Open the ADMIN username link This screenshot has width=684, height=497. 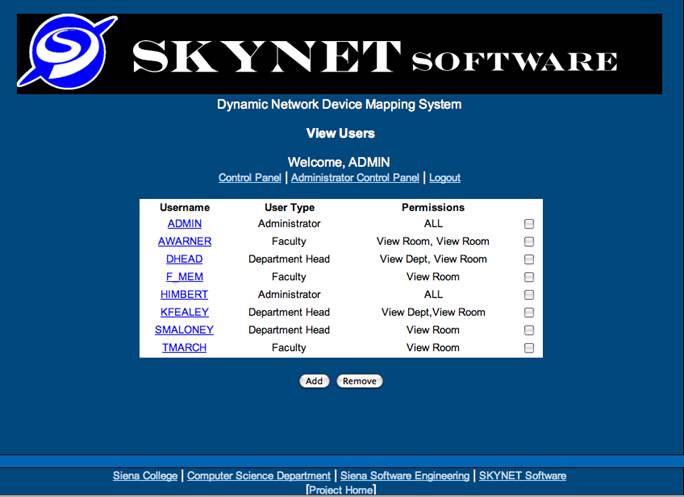(x=184, y=224)
